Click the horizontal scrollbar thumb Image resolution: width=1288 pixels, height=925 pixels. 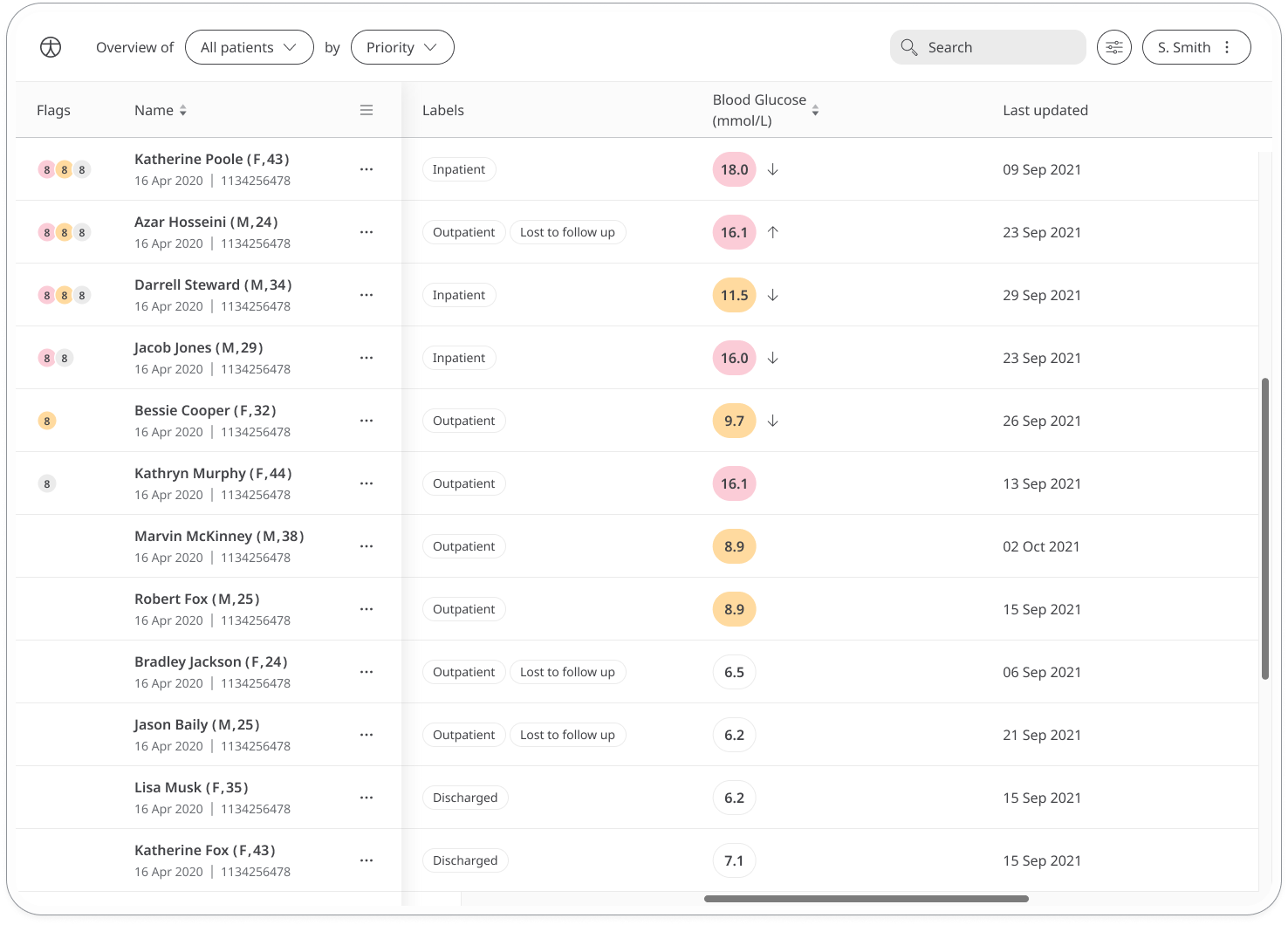(867, 899)
